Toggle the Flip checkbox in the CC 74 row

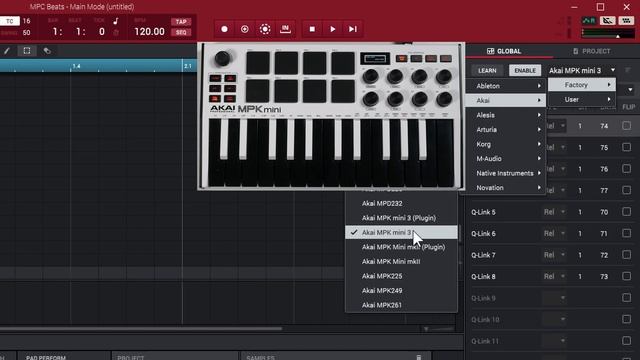pos(627,126)
